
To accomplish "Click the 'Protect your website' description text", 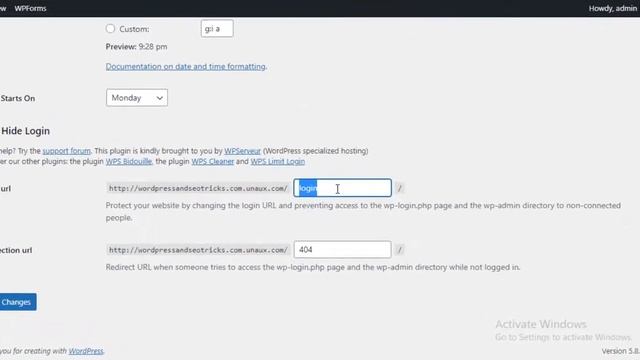I will [x=363, y=211].
